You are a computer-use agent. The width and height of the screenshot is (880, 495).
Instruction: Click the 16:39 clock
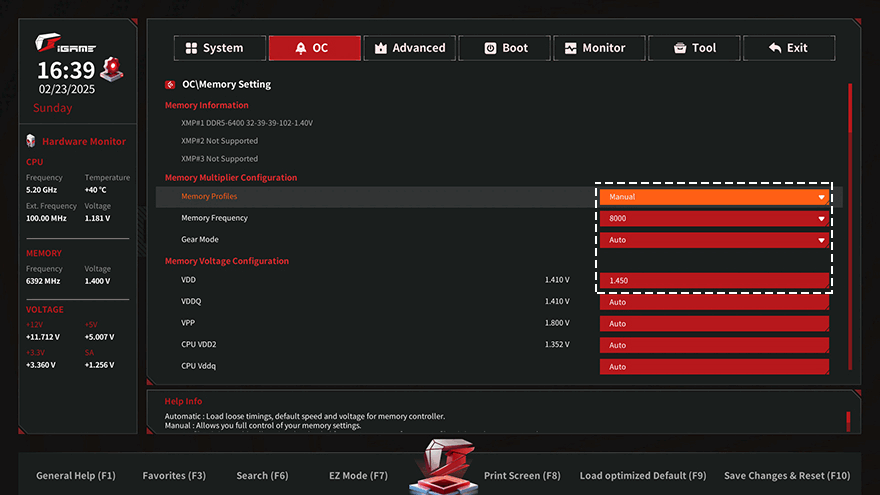[x=66, y=71]
